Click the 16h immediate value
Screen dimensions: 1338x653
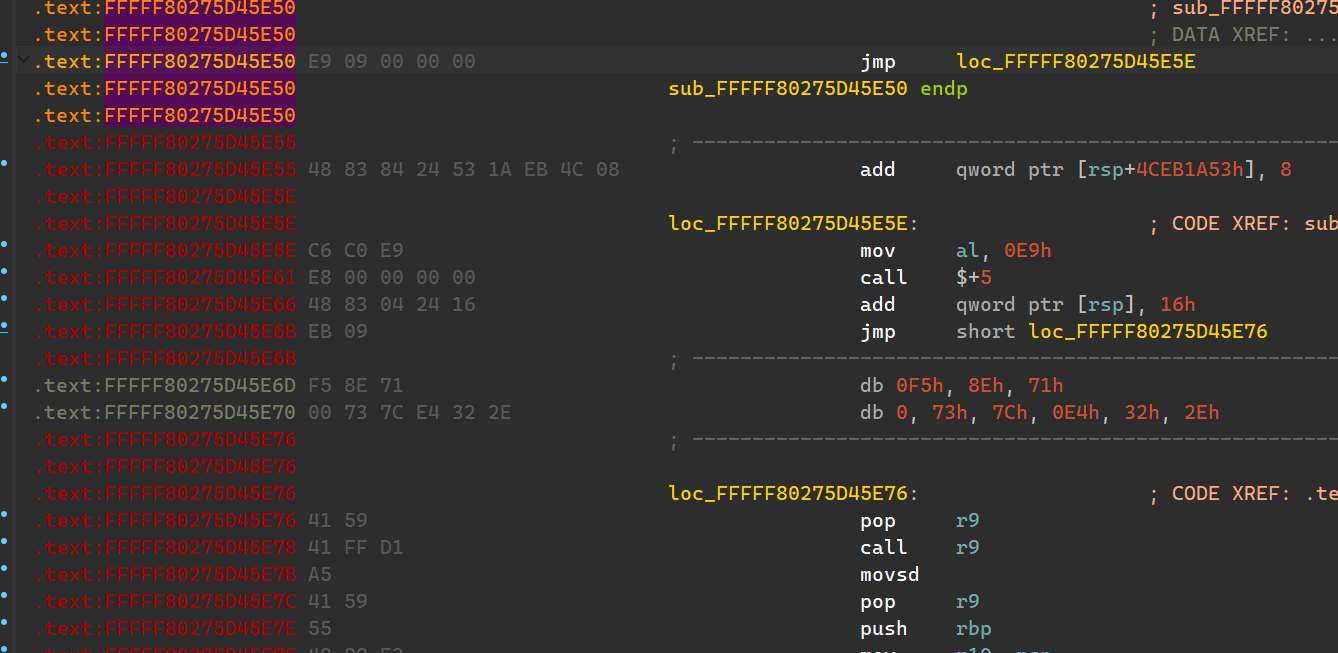click(1178, 305)
